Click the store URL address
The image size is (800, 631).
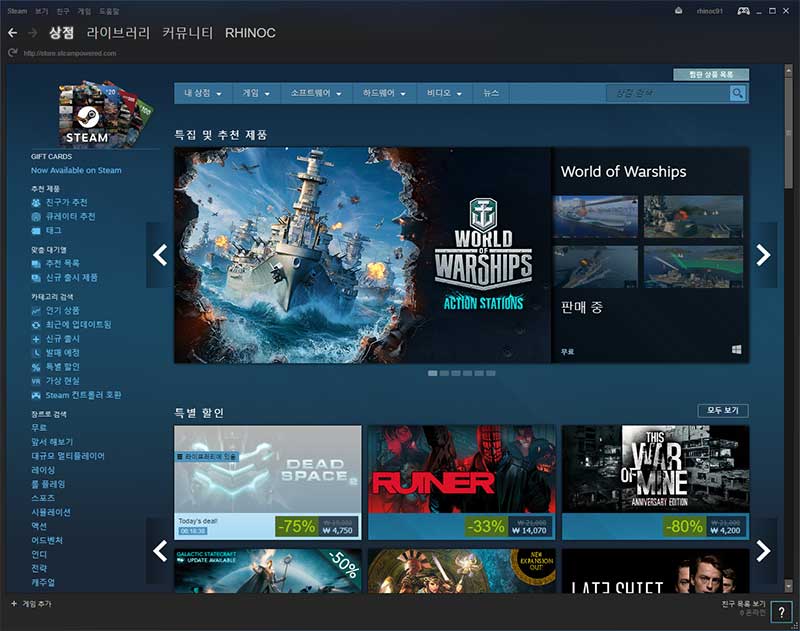70,53
